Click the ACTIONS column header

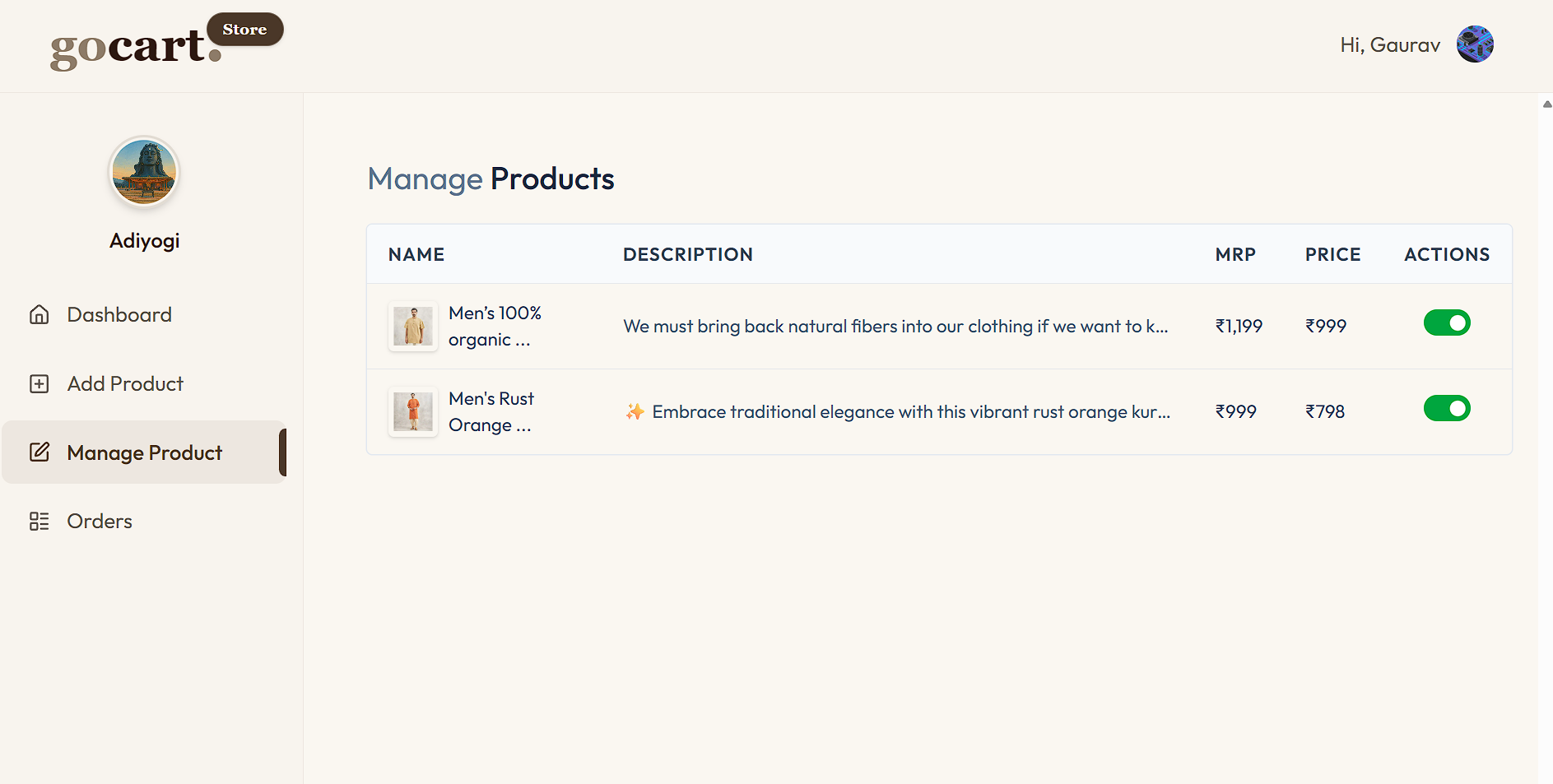[x=1447, y=255]
